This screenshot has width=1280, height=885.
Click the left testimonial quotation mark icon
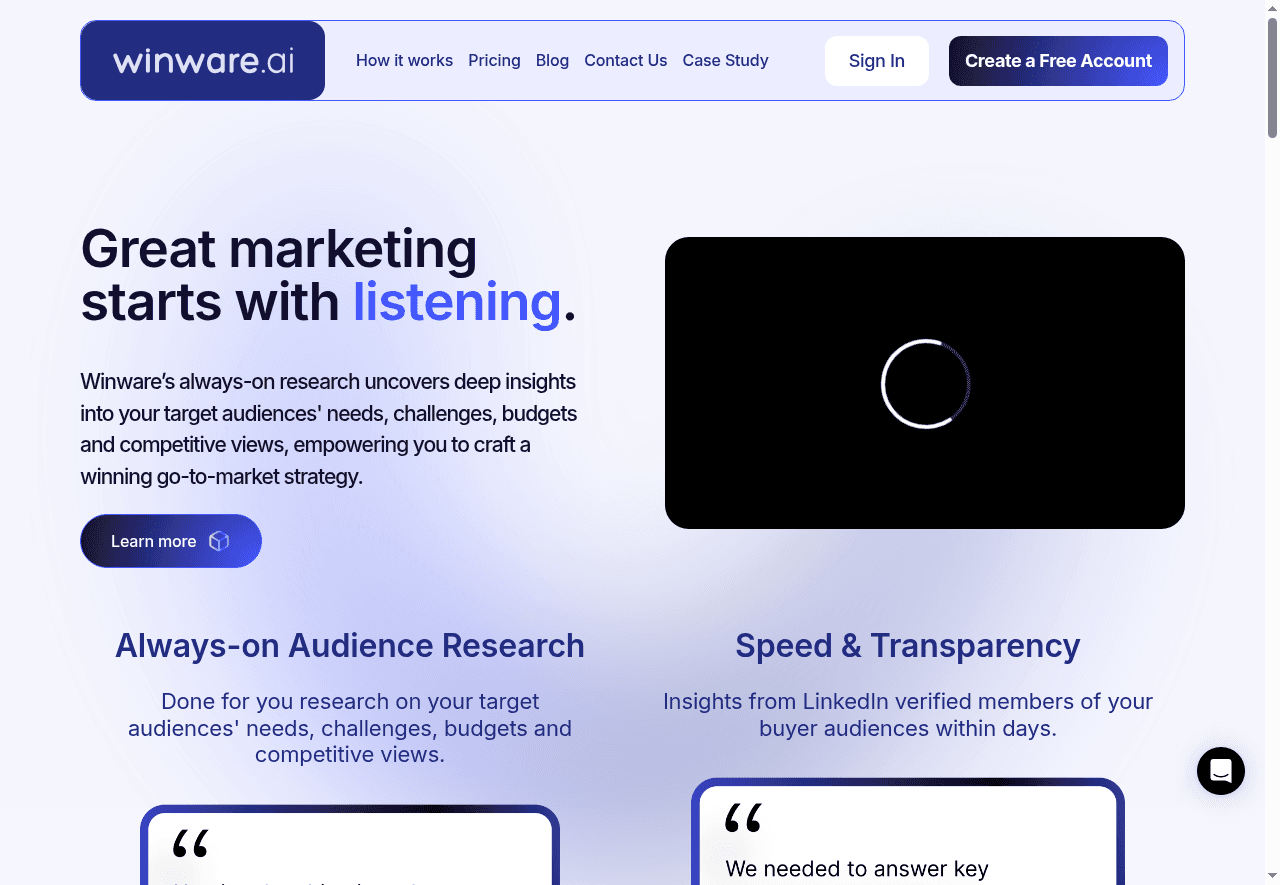coord(190,843)
